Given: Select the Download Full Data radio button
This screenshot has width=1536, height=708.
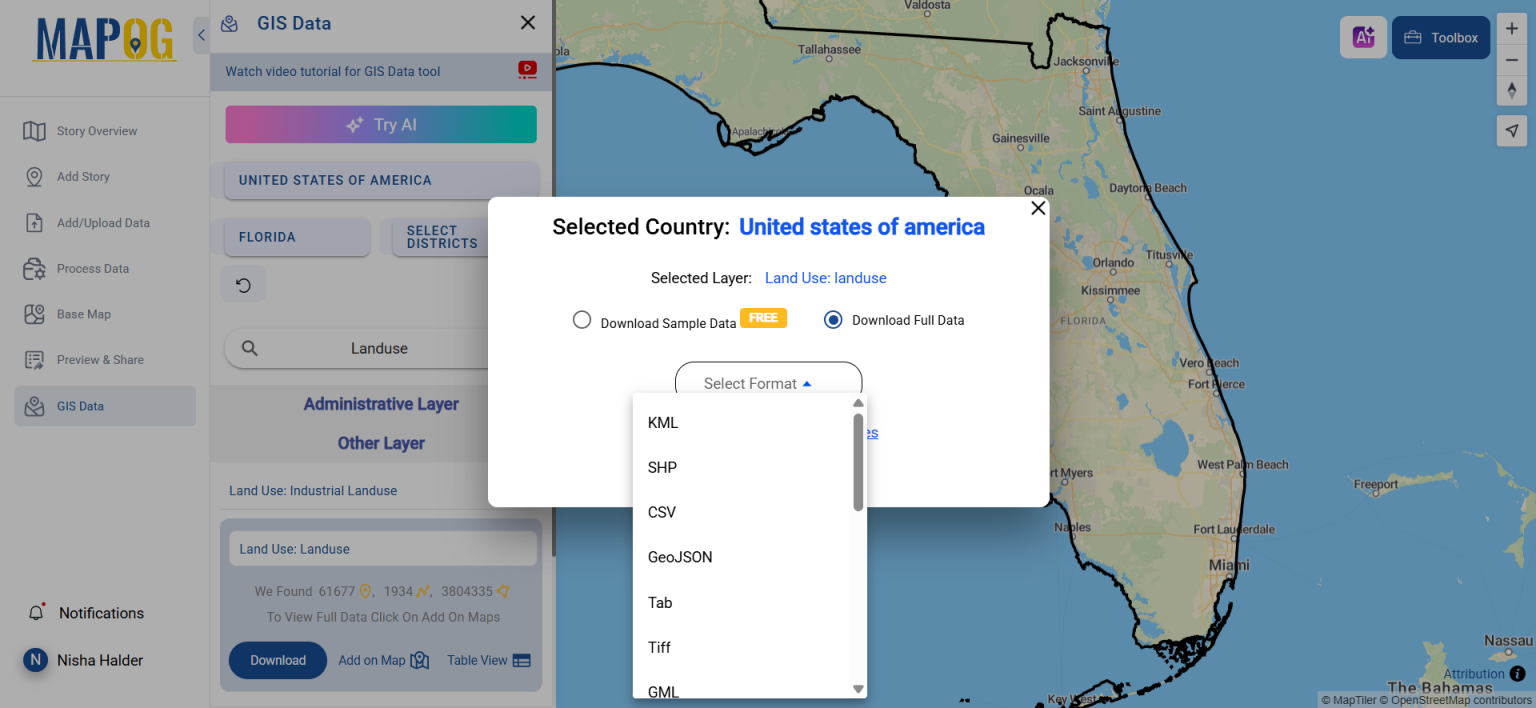Looking at the screenshot, I should [x=833, y=319].
